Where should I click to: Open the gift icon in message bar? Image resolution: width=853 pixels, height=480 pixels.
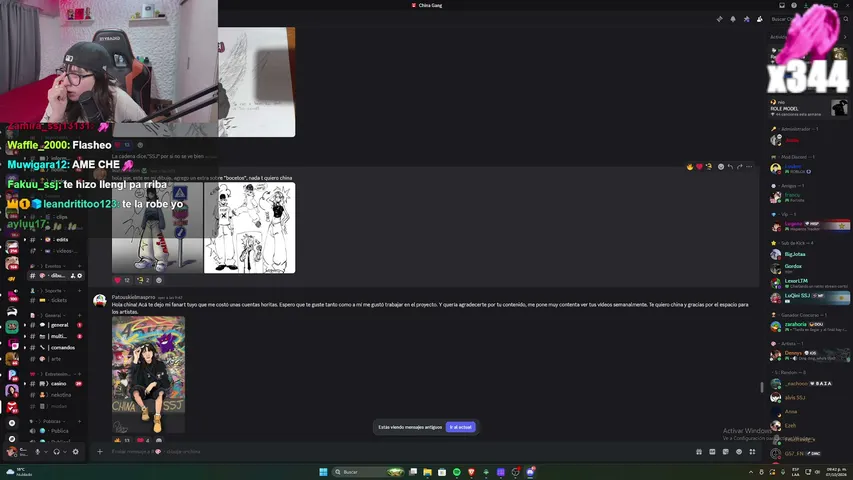pos(699,452)
